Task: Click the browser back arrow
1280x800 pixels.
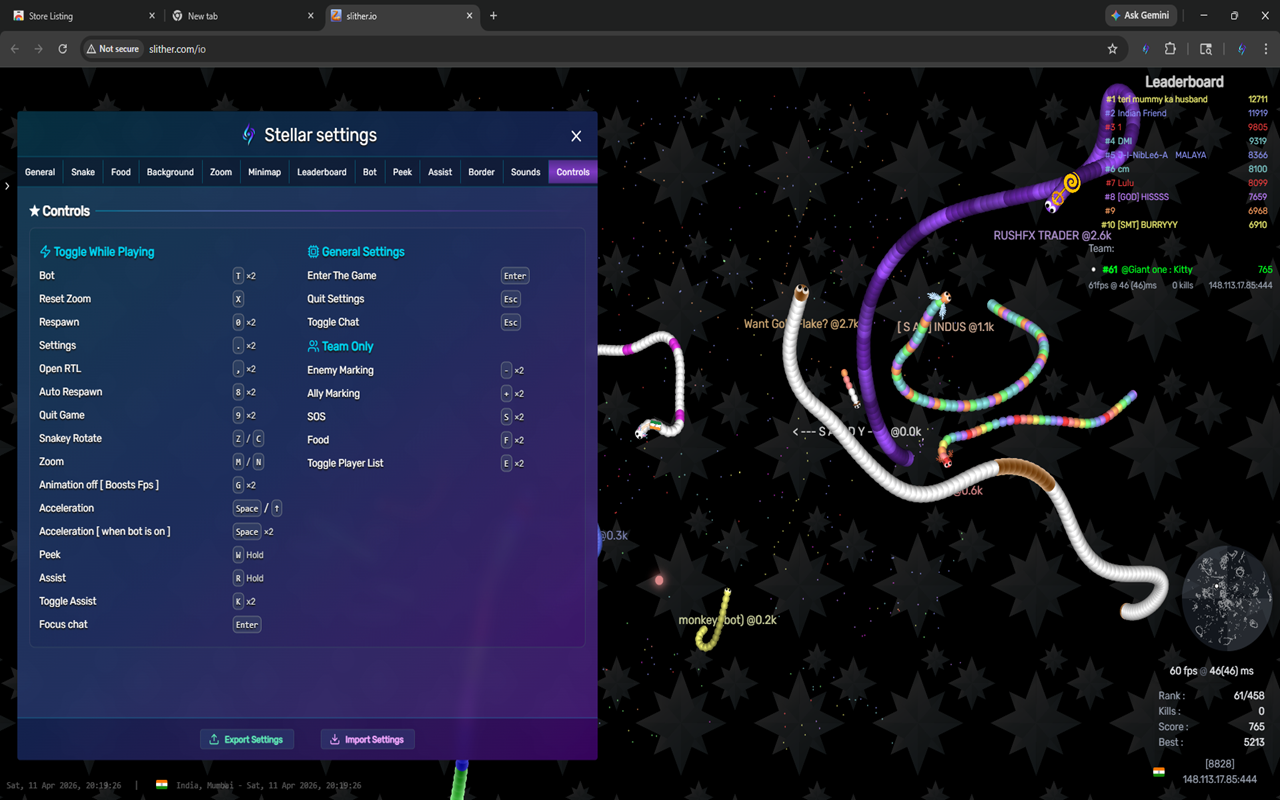Action: point(15,48)
